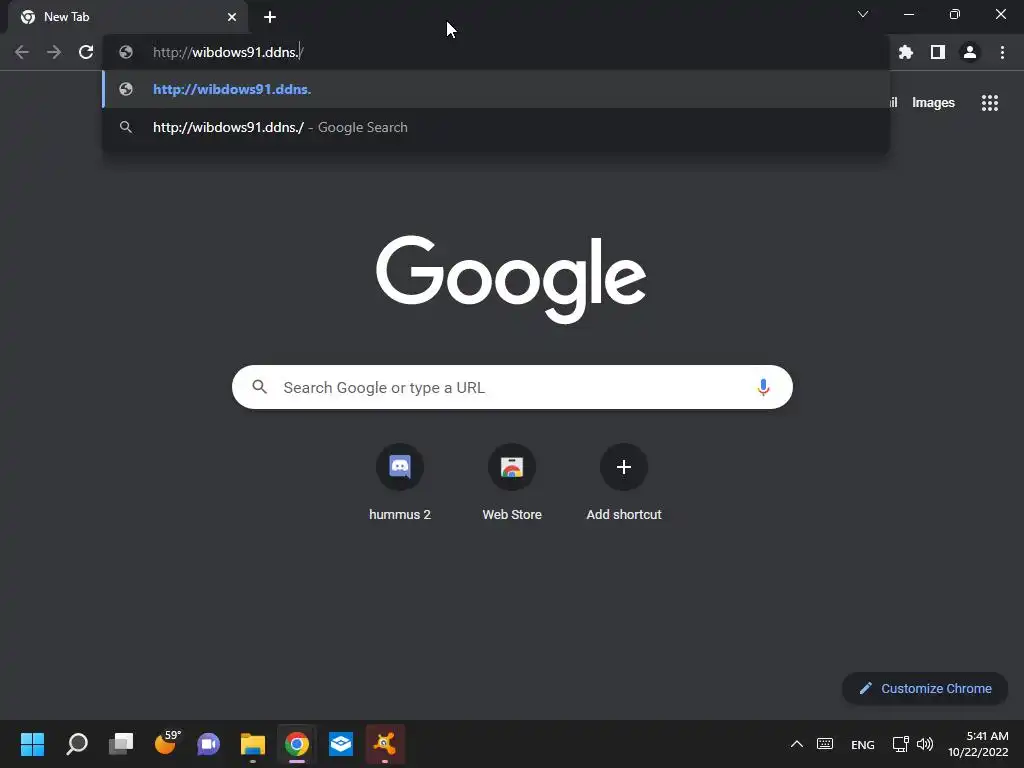This screenshot has height=768, width=1024.
Task: Open the weather widget showing 59°
Action: click(167, 743)
